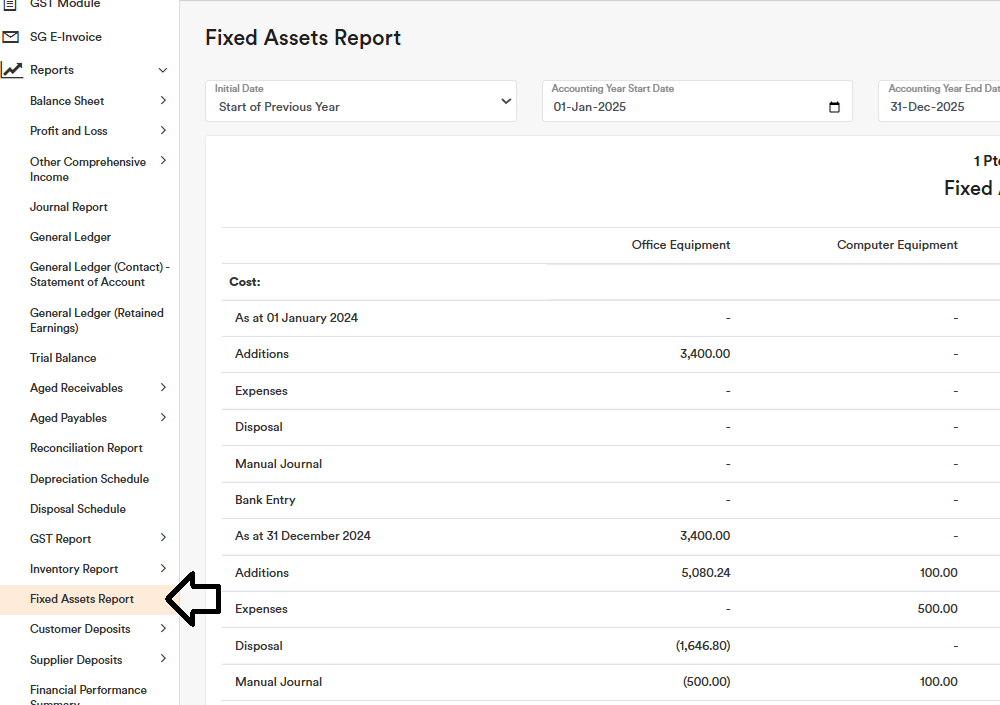Open the General Ledger report
Viewport: 1000px width, 705px height.
(70, 237)
